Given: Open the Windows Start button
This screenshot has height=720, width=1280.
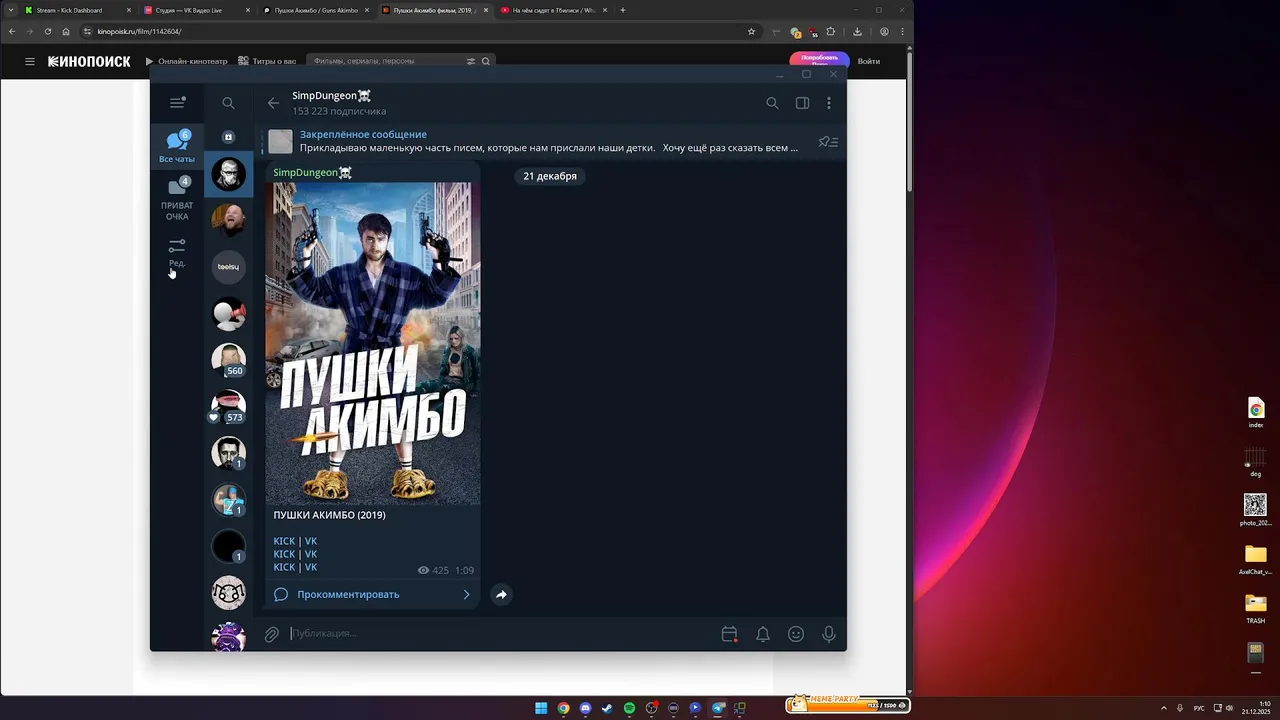Looking at the screenshot, I should coord(541,708).
